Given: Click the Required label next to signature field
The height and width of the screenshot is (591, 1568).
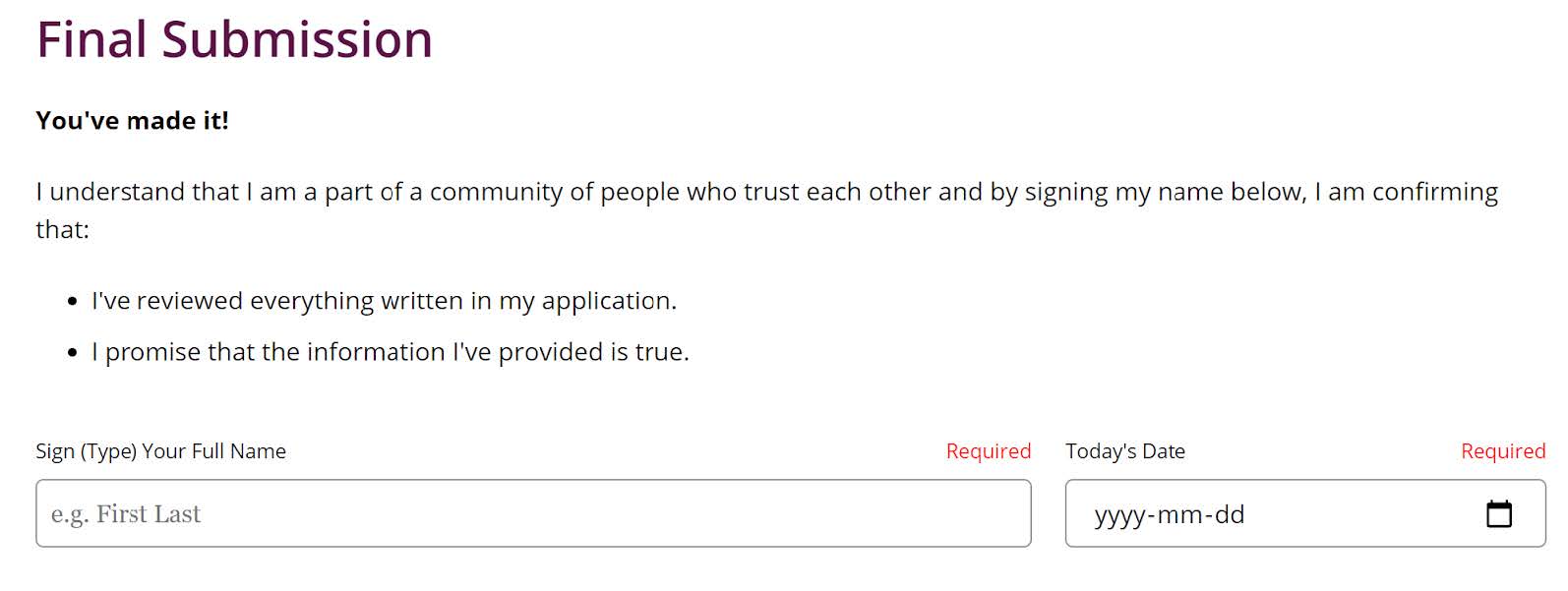Looking at the screenshot, I should pyautogui.click(x=988, y=450).
